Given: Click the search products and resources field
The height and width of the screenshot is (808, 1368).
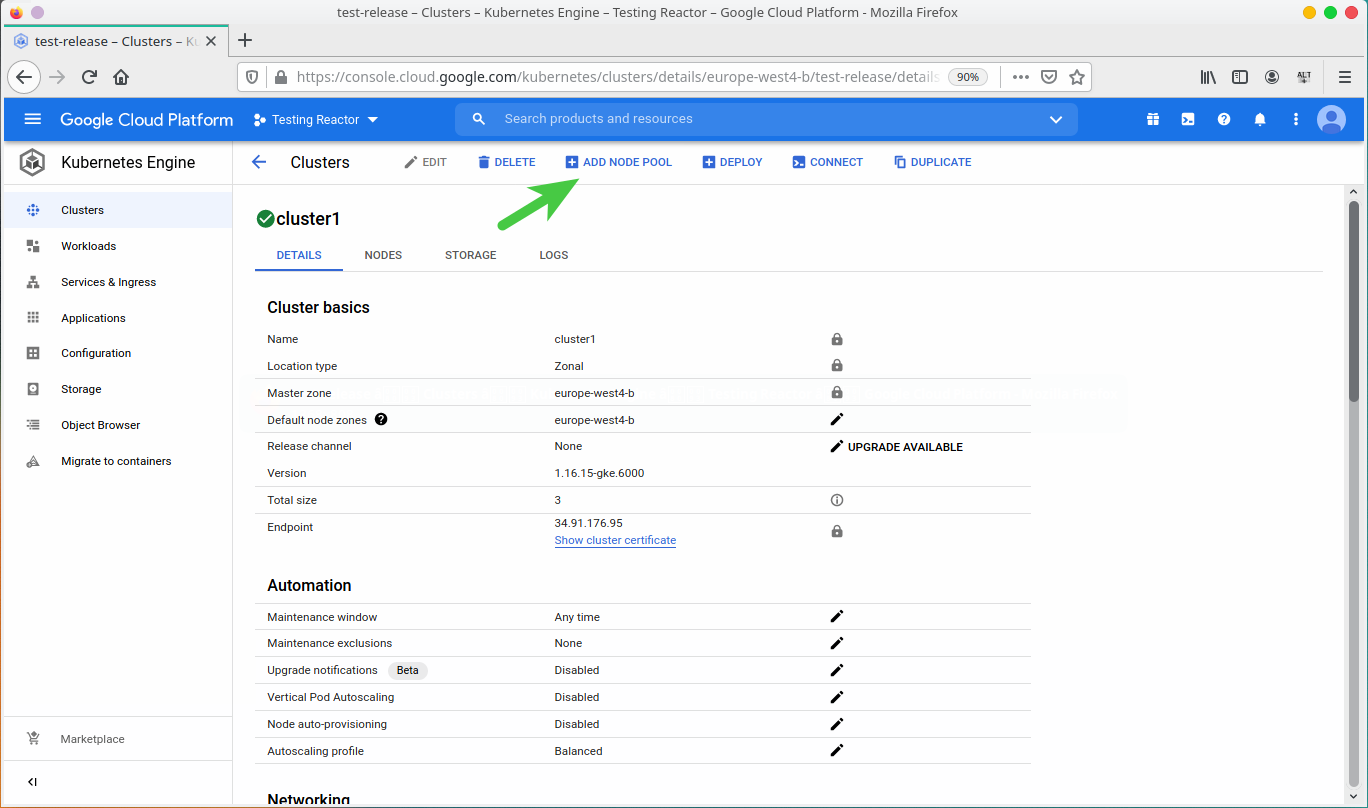Looking at the screenshot, I should coord(766,119).
